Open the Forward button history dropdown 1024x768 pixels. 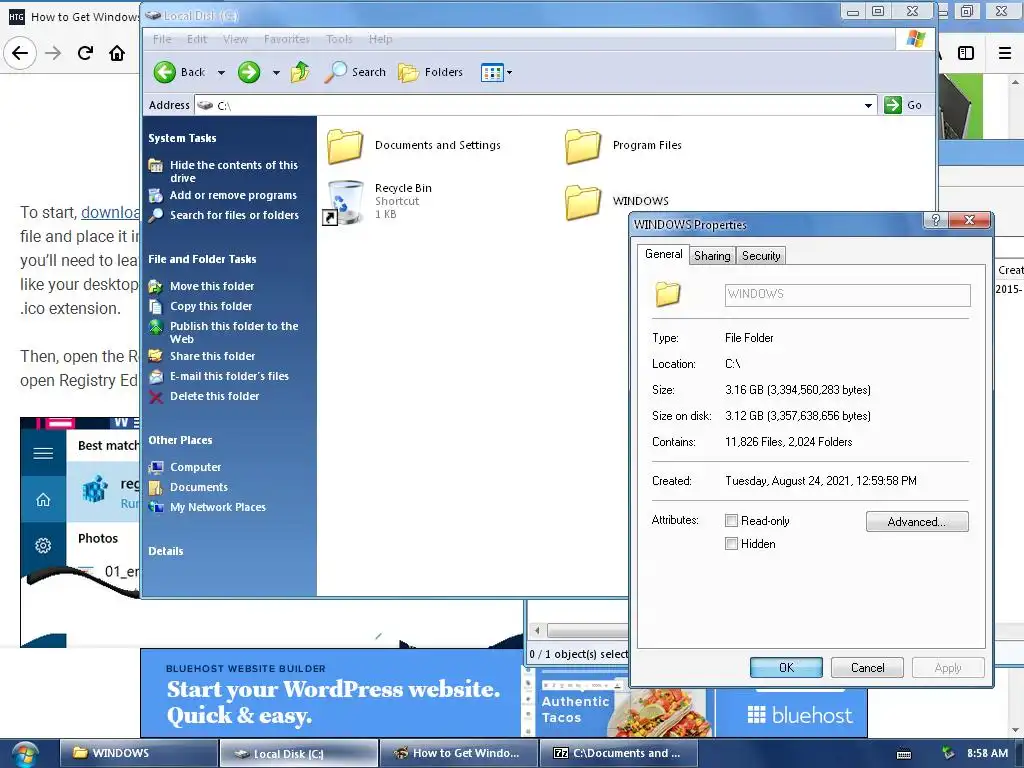tap(276, 72)
